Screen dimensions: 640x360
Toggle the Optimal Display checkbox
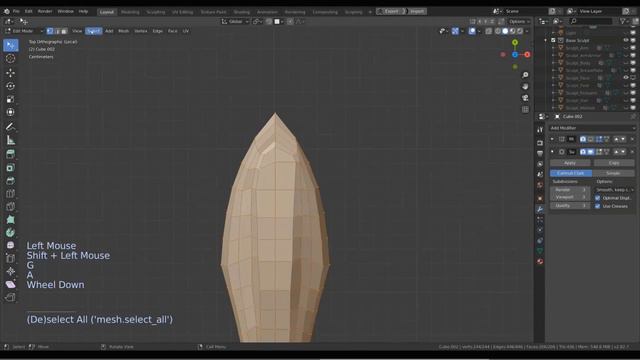click(x=598, y=198)
